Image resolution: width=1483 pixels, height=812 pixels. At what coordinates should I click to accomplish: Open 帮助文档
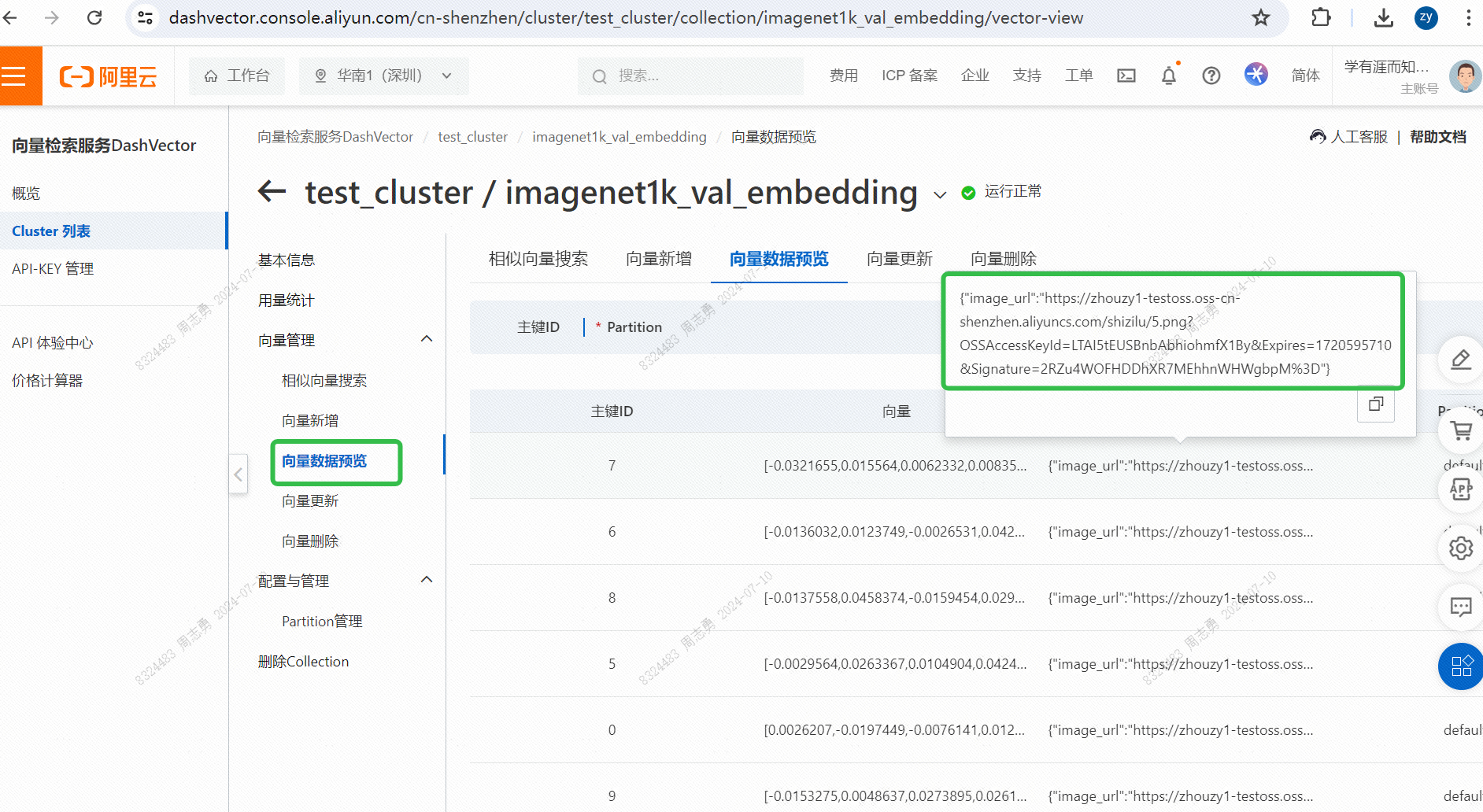point(1438,137)
